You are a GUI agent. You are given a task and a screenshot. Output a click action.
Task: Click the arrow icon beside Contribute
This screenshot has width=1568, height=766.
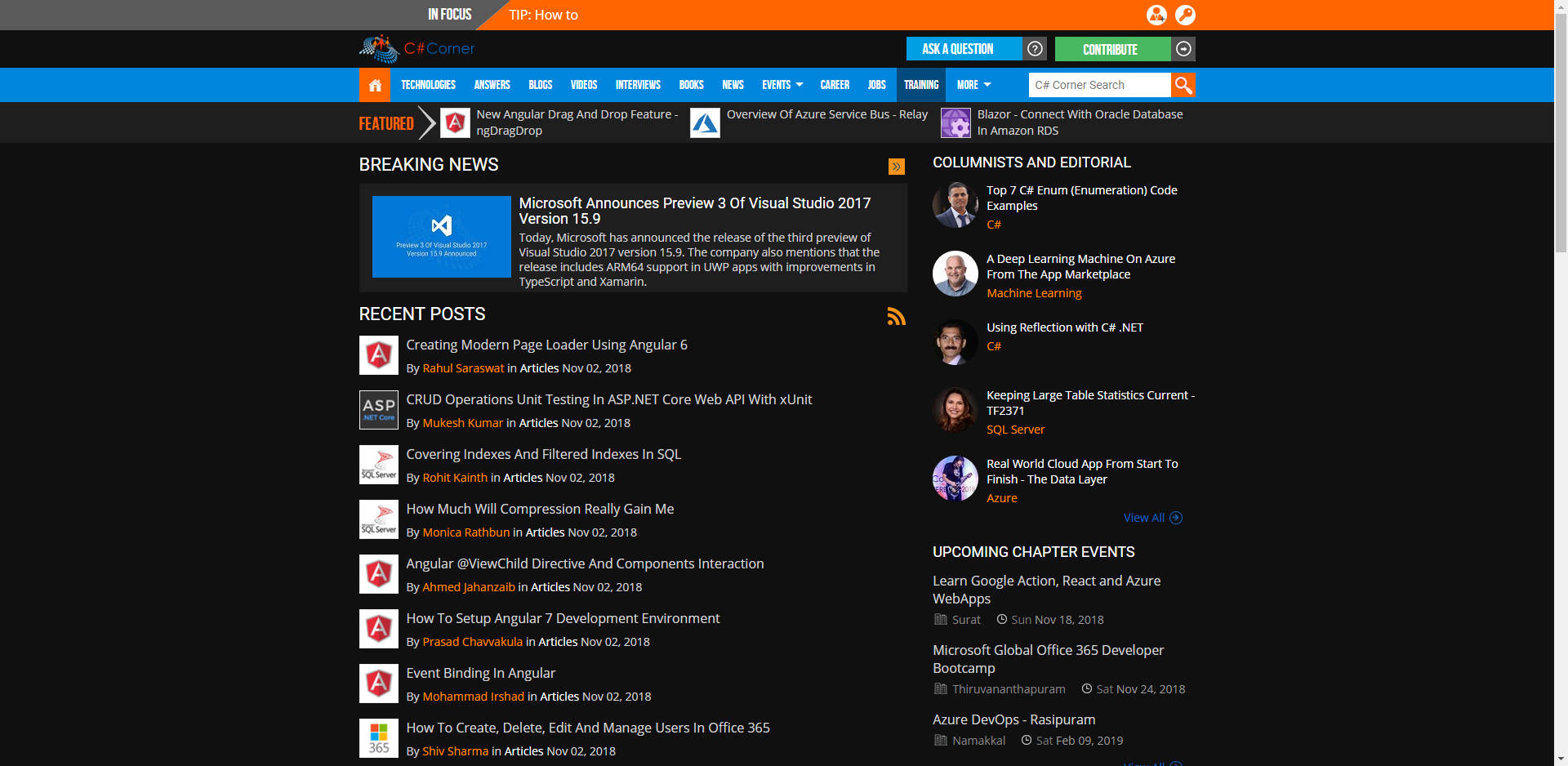tap(1183, 49)
